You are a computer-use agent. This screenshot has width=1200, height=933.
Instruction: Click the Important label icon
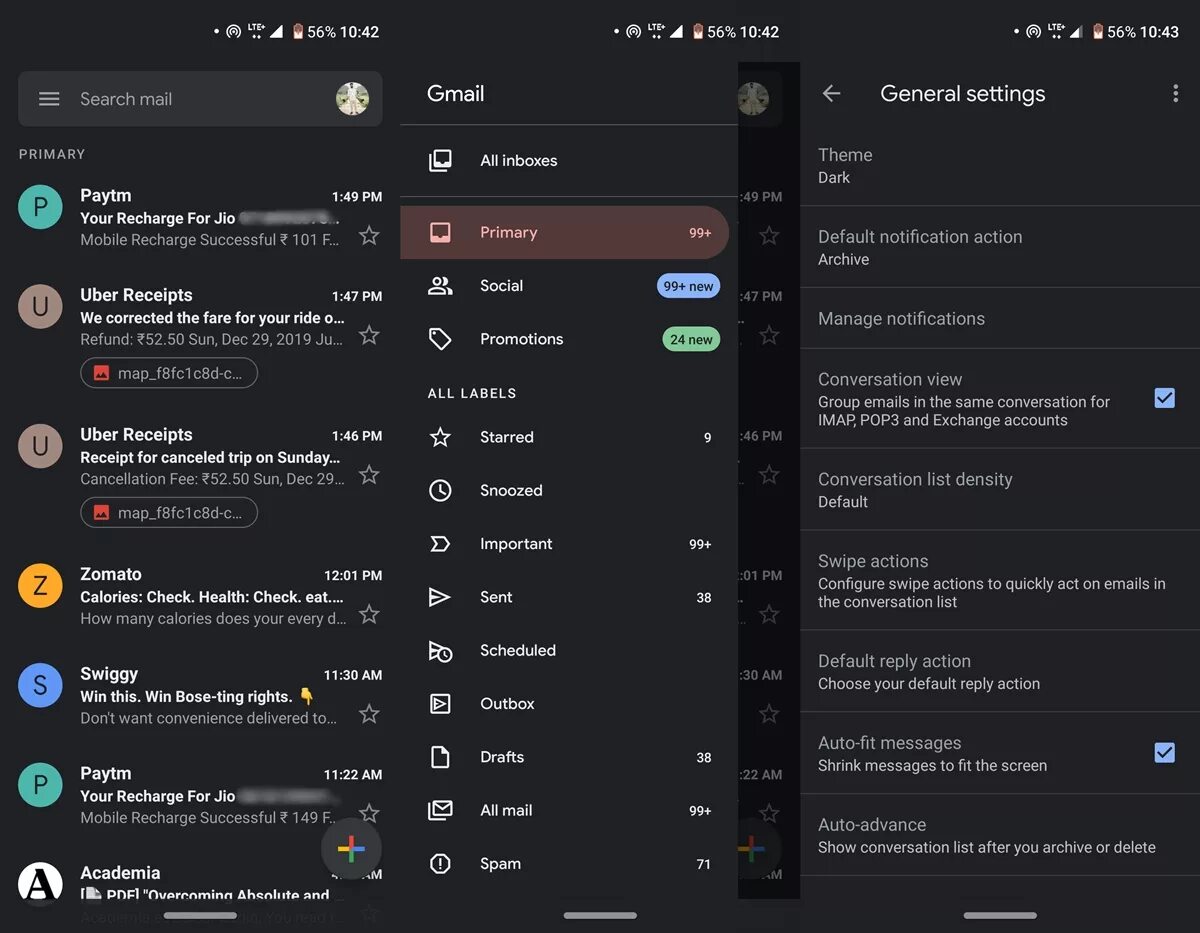[440, 544]
